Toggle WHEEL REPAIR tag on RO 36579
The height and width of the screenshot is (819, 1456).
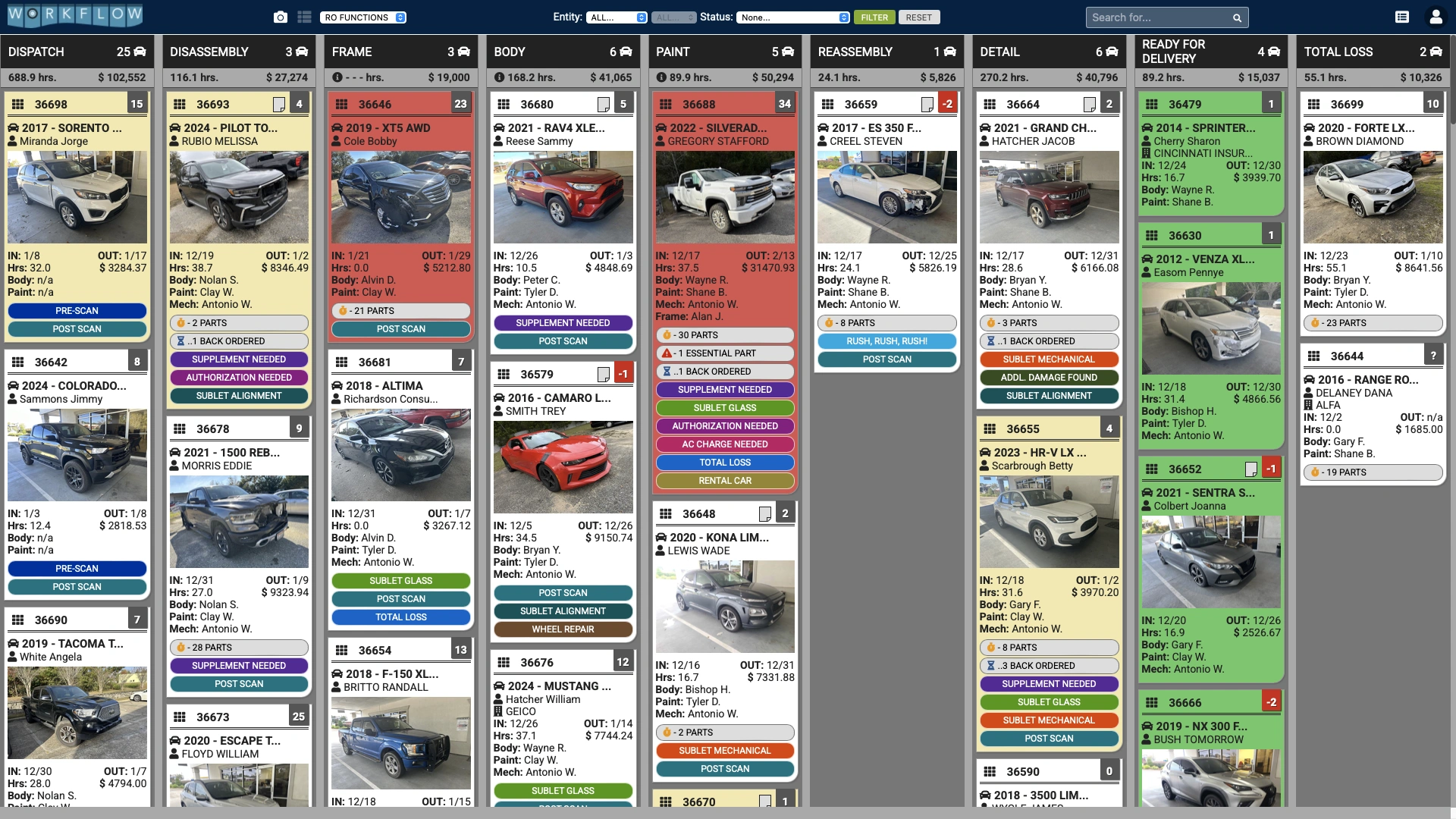click(x=563, y=629)
